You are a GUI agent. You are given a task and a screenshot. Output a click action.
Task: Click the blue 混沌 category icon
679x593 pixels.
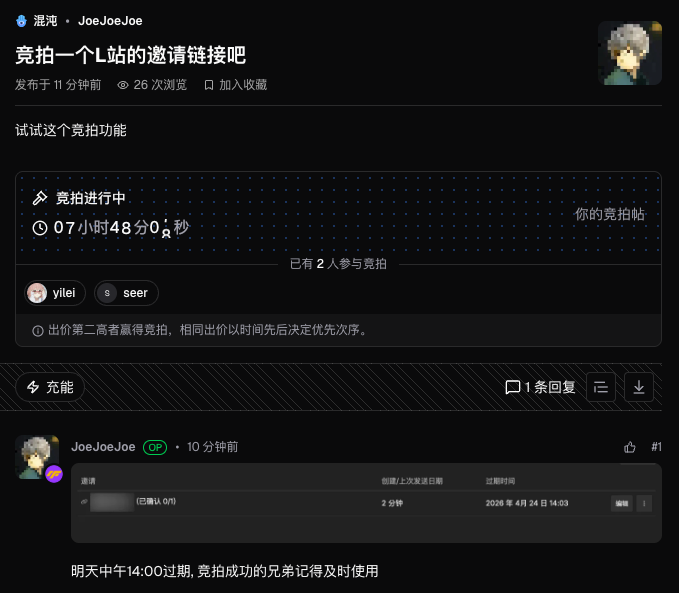pos(21,21)
